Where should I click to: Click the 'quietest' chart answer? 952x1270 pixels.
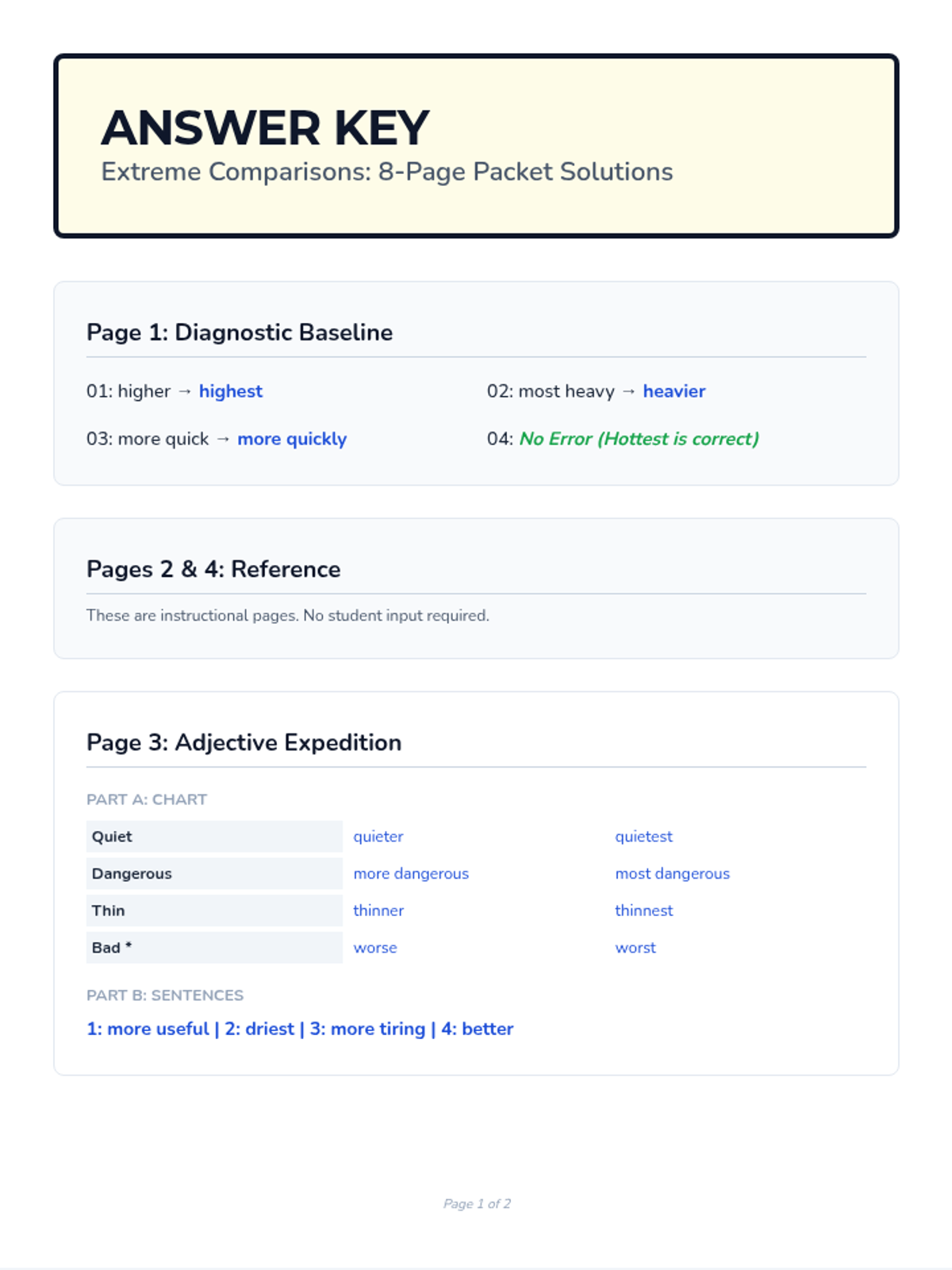[x=643, y=837]
